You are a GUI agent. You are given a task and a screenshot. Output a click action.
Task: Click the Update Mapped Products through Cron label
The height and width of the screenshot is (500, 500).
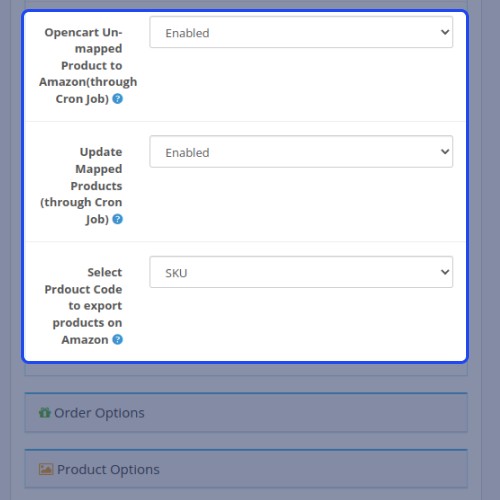pyautogui.click(x=81, y=185)
